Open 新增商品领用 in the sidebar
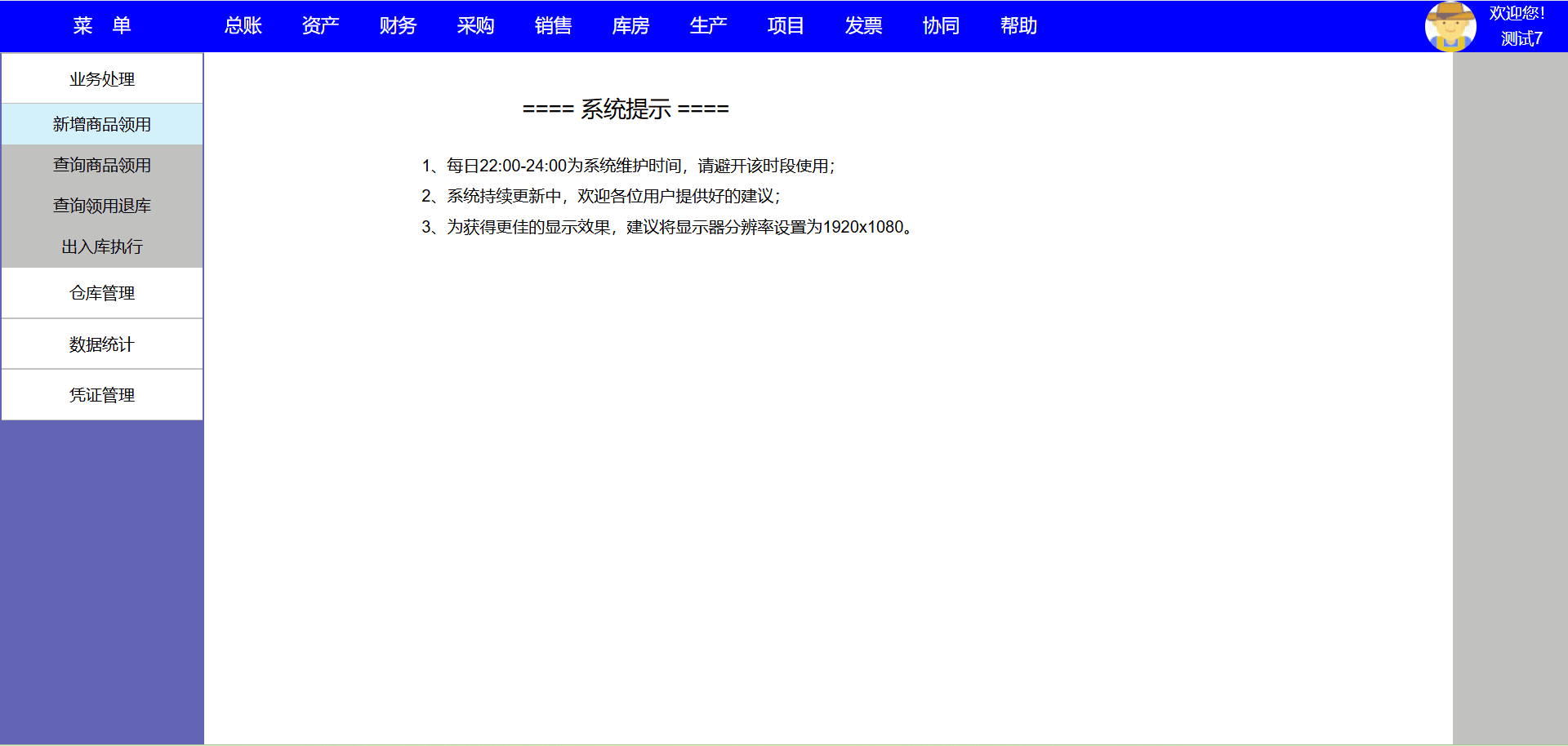Image resolution: width=1568 pixels, height=746 pixels. click(x=102, y=124)
